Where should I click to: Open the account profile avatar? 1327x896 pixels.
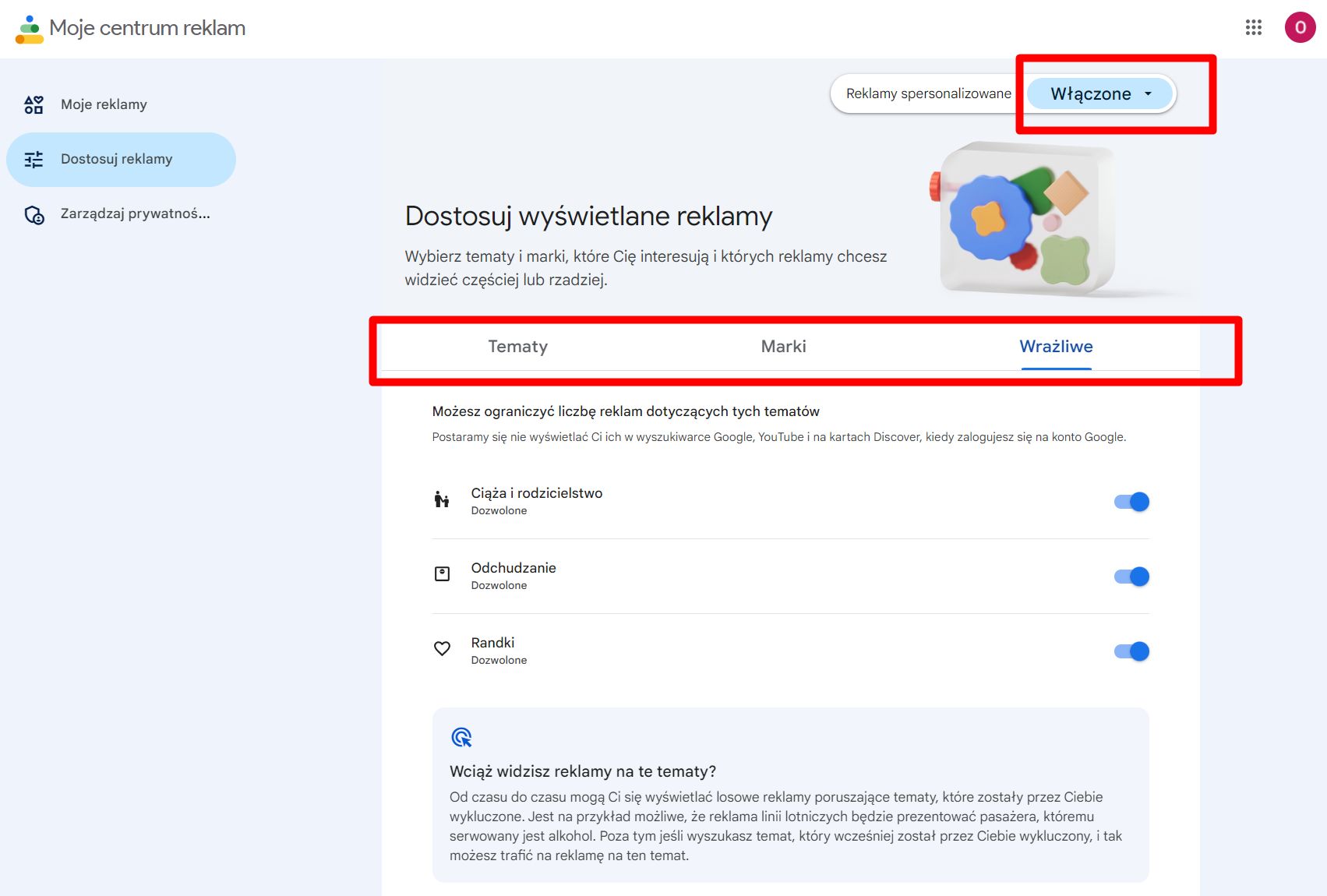coord(1299,28)
